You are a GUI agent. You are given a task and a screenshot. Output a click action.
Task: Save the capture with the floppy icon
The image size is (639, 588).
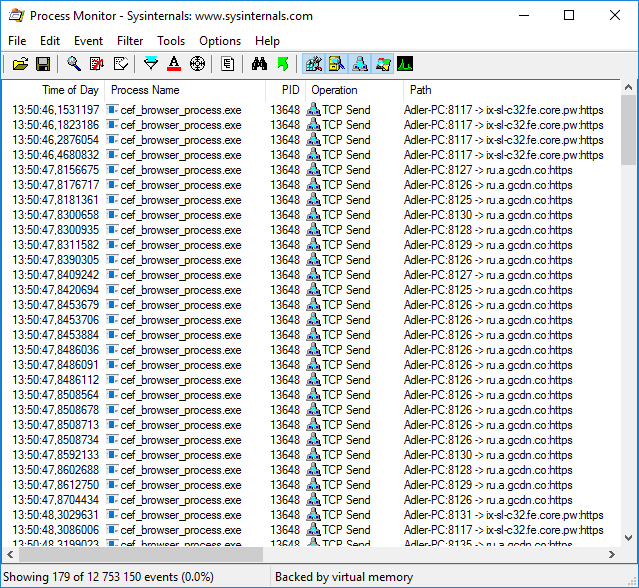[43, 64]
